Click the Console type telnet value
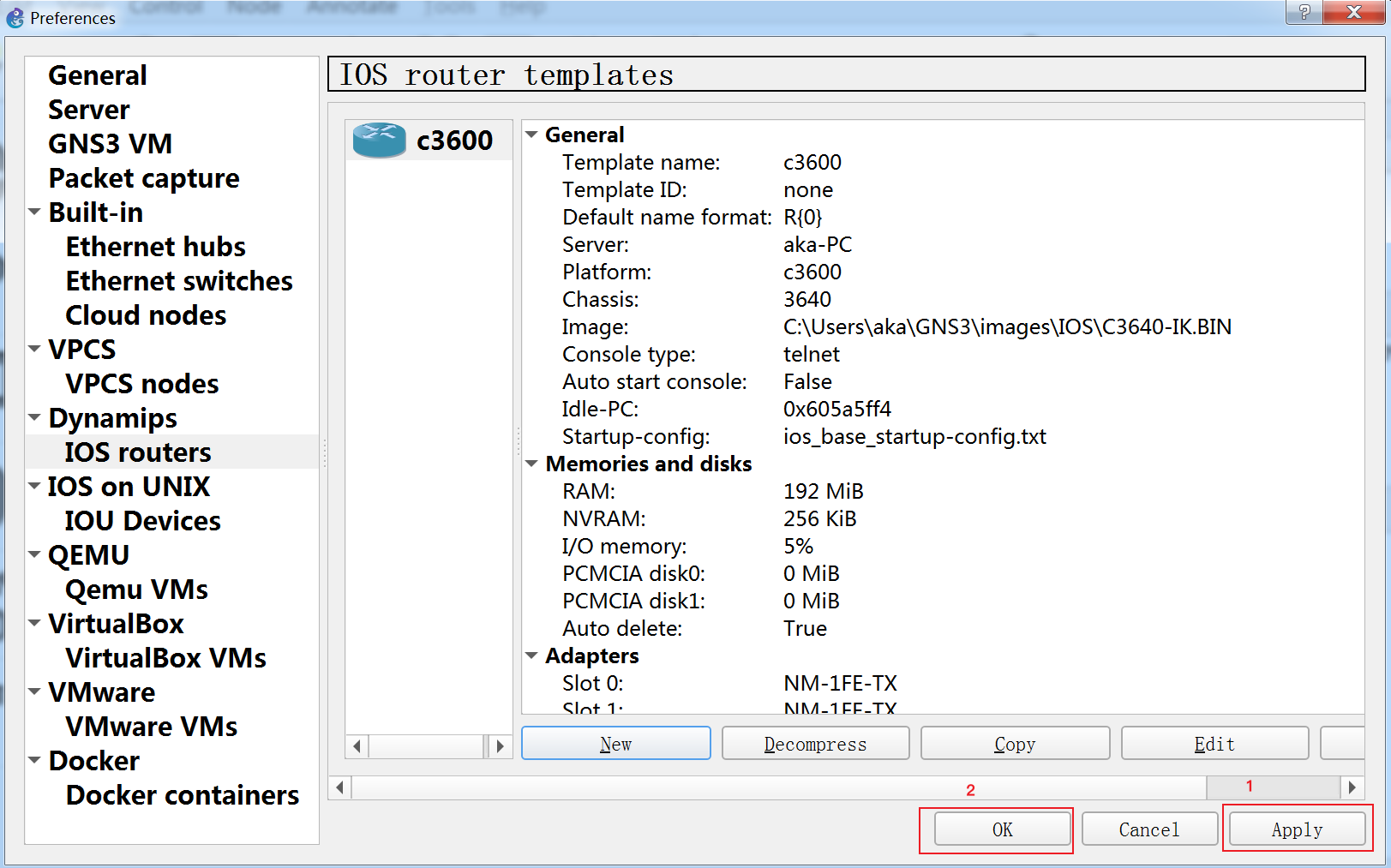The height and width of the screenshot is (868, 1391). 812,354
